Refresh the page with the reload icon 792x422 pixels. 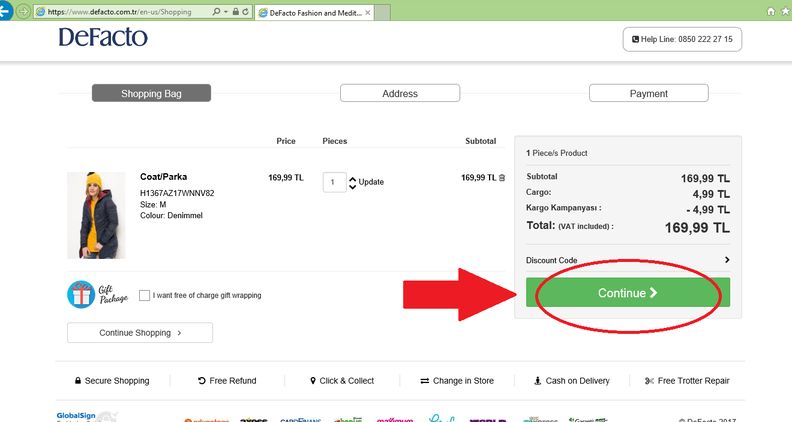point(245,12)
